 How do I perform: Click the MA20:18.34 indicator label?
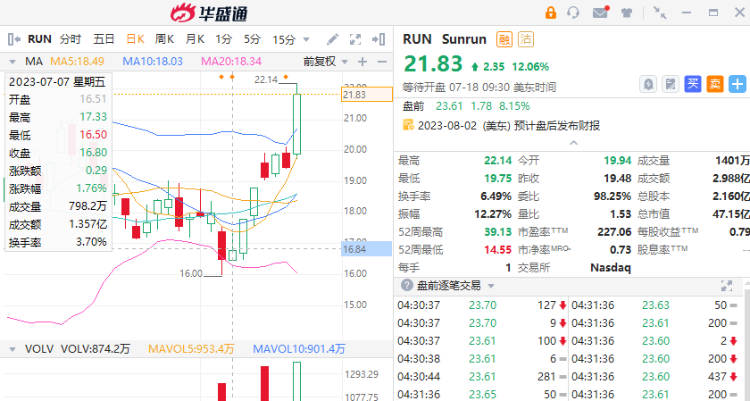coord(232,61)
